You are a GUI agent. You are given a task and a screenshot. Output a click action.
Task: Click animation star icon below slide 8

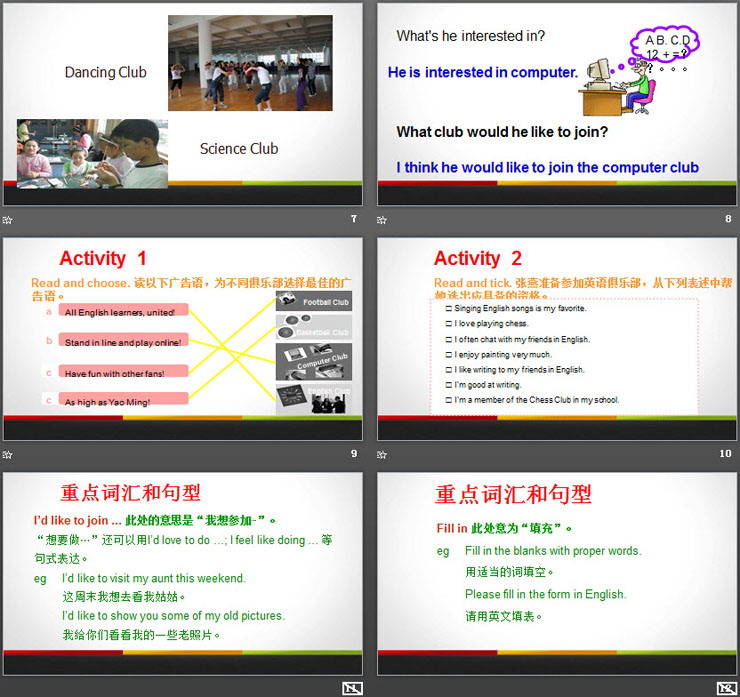pos(382,219)
